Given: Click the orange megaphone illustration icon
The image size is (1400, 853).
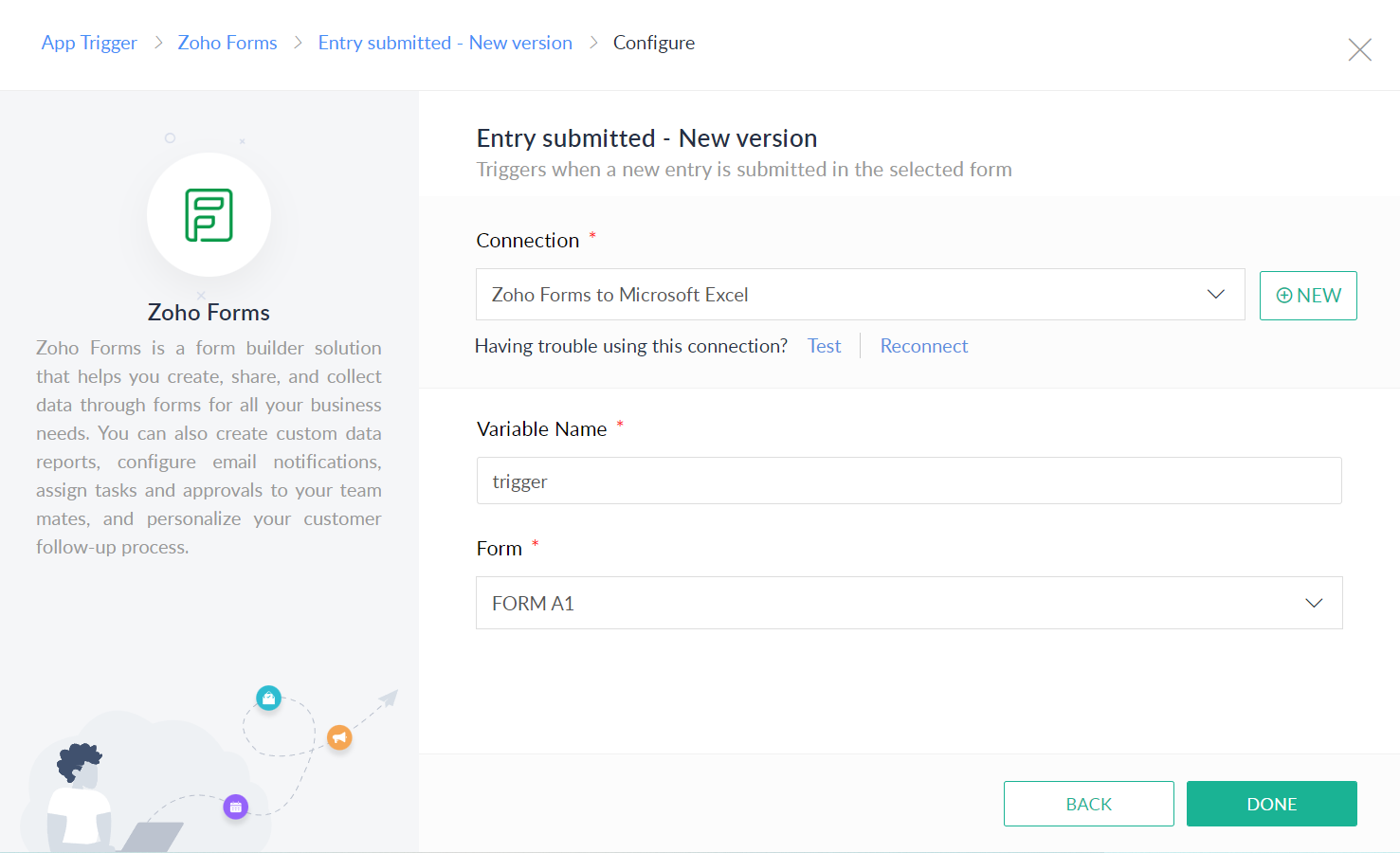Looking at the screenshot, I should 339,737.
